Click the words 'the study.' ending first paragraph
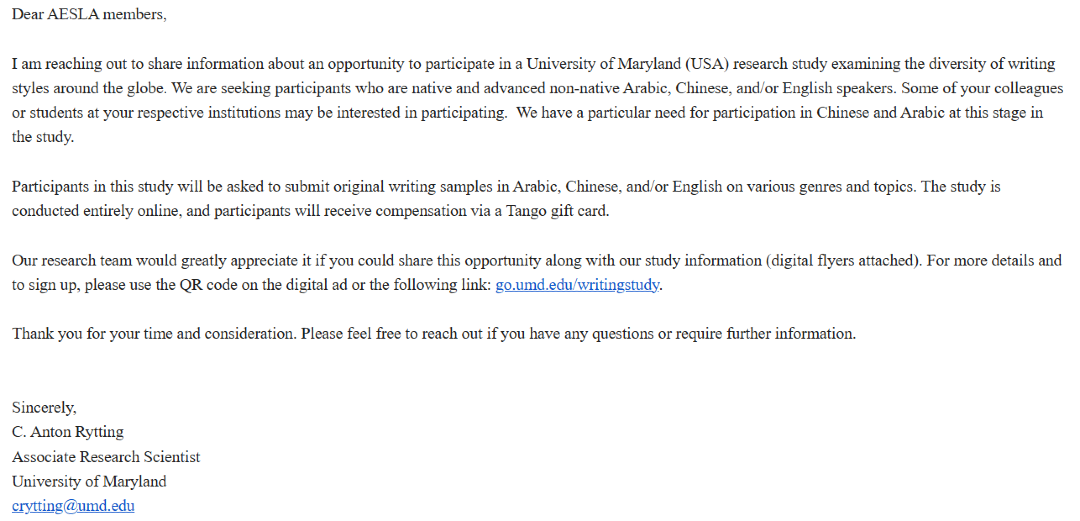 click(43, 138)
